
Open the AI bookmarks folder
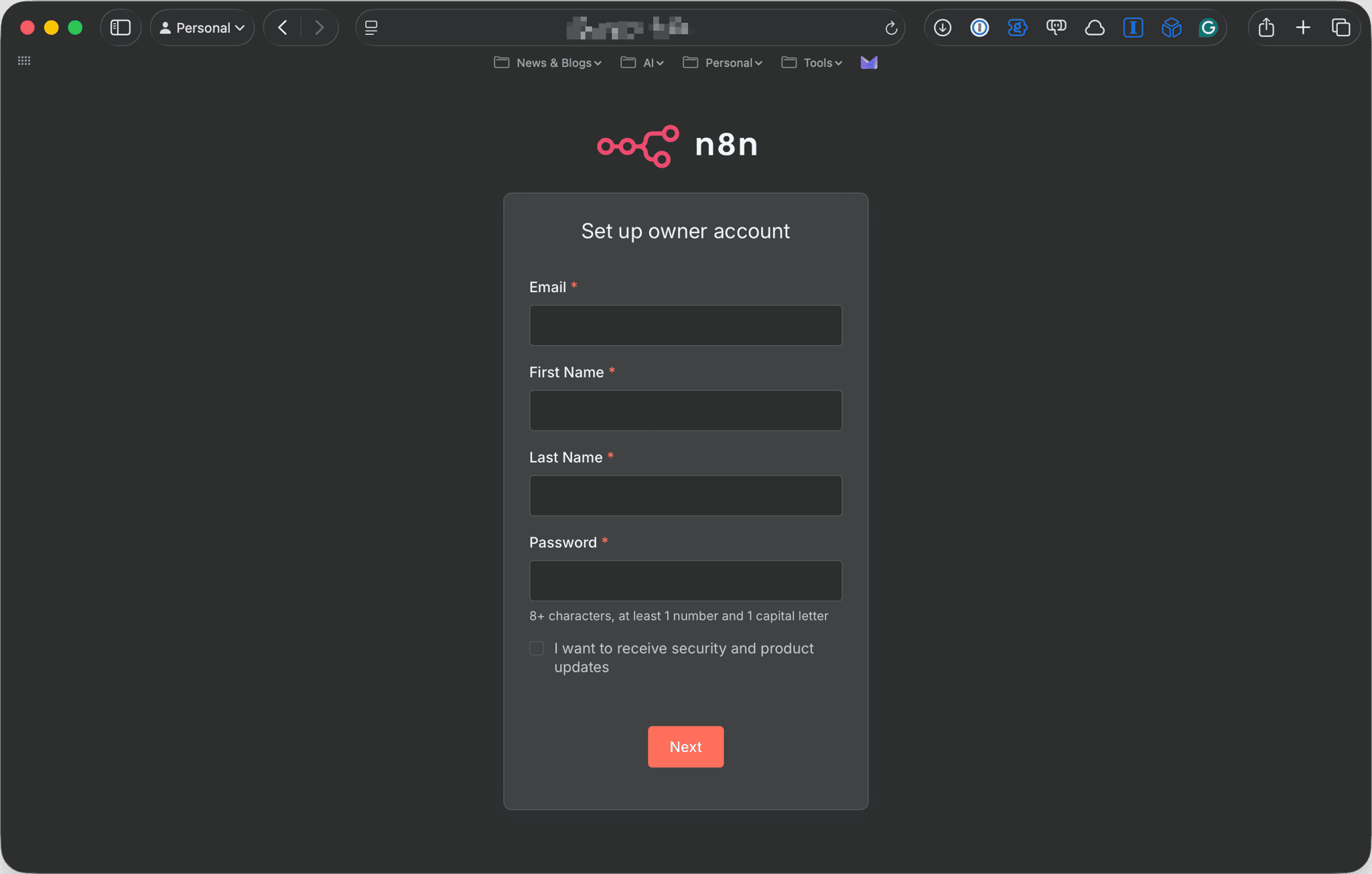[x=642, y=62]
